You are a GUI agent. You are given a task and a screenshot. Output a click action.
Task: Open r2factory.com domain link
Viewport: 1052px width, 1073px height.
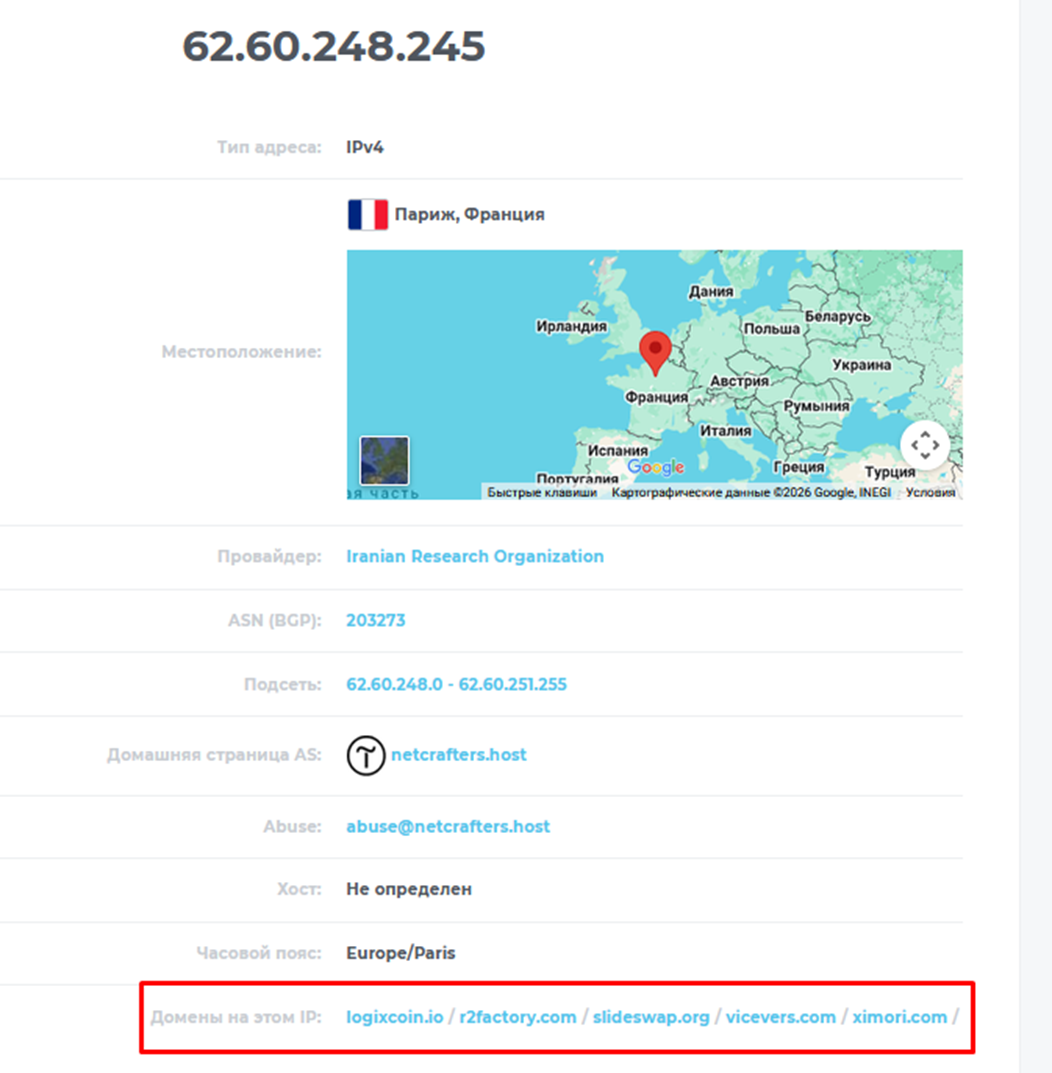[518, 1018]
